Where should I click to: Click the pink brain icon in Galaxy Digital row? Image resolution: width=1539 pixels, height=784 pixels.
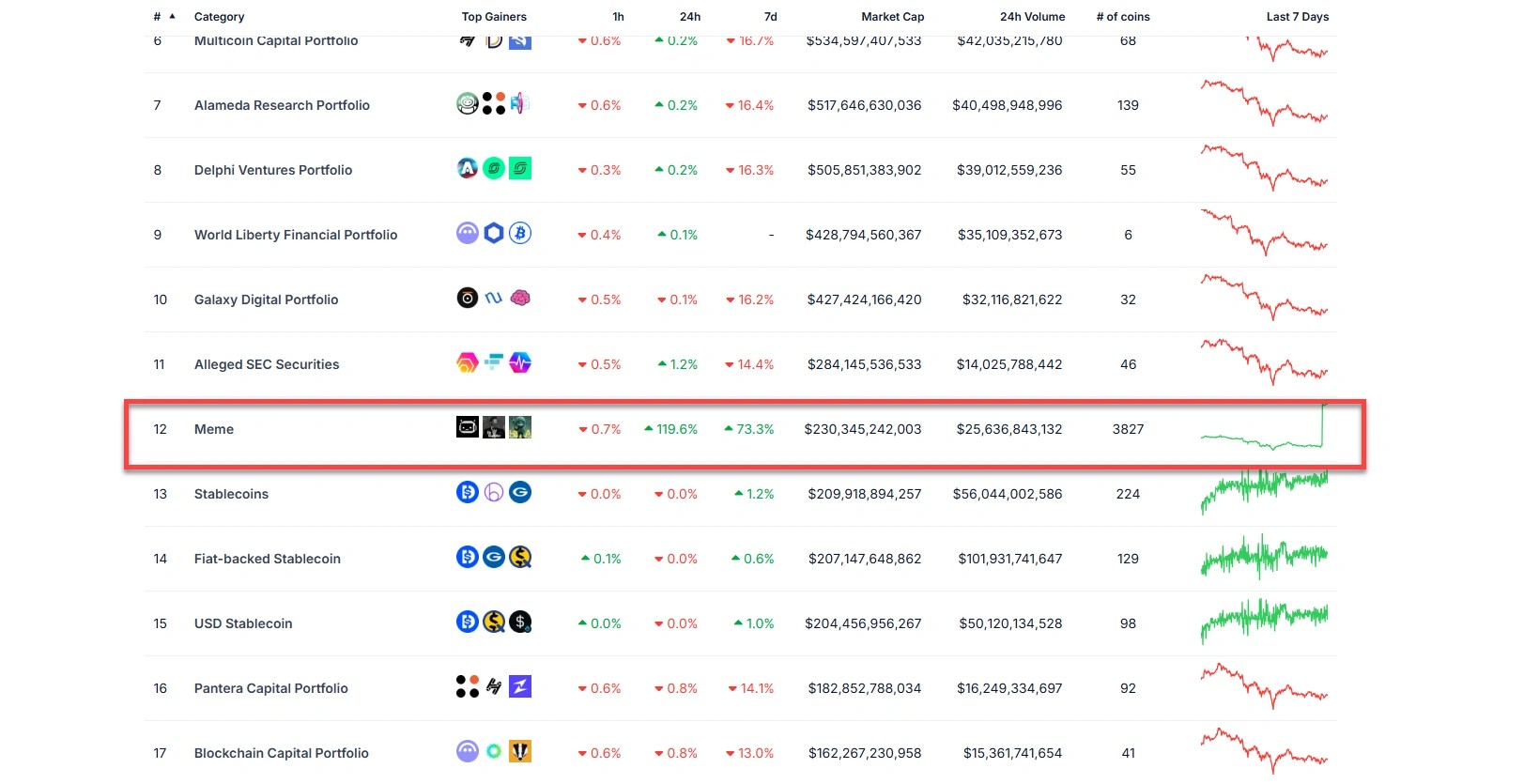click(520, 299)
